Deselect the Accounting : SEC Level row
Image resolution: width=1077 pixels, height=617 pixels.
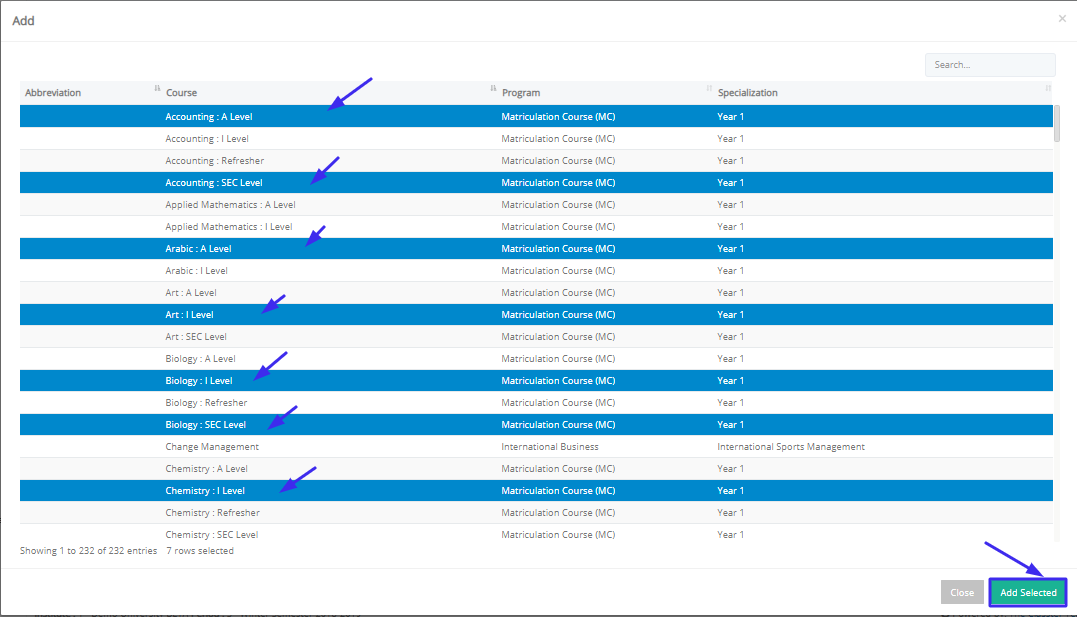pos(536,183)
